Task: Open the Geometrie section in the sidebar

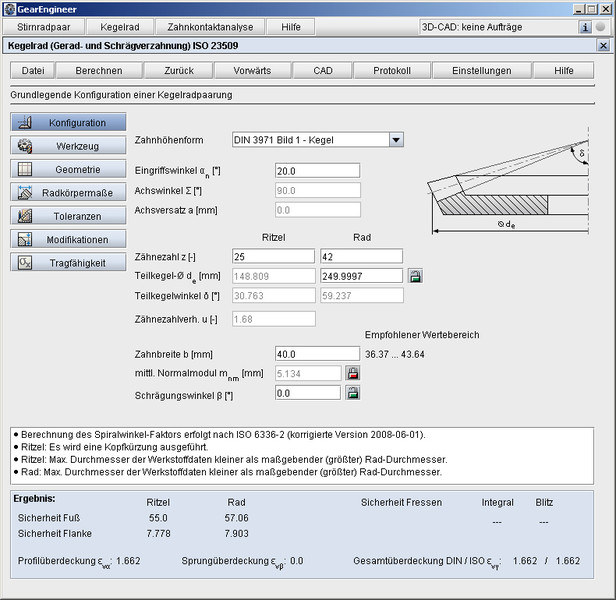Action: [x=68, y=169]
